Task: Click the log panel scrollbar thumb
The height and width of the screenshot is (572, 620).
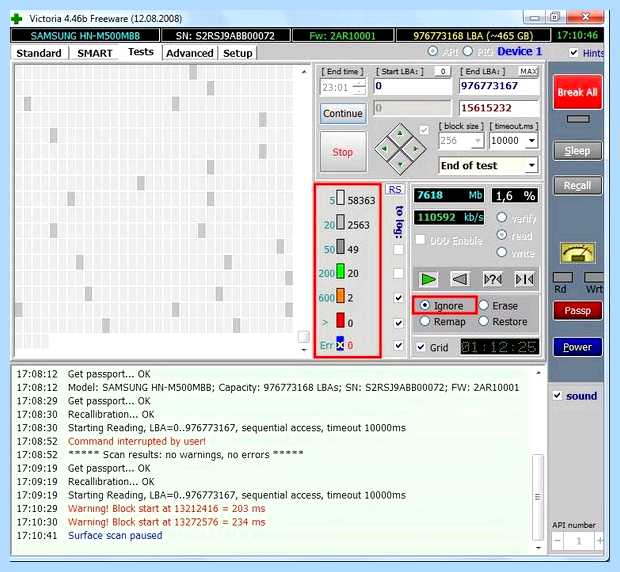Action: click(x=538, y=497)
